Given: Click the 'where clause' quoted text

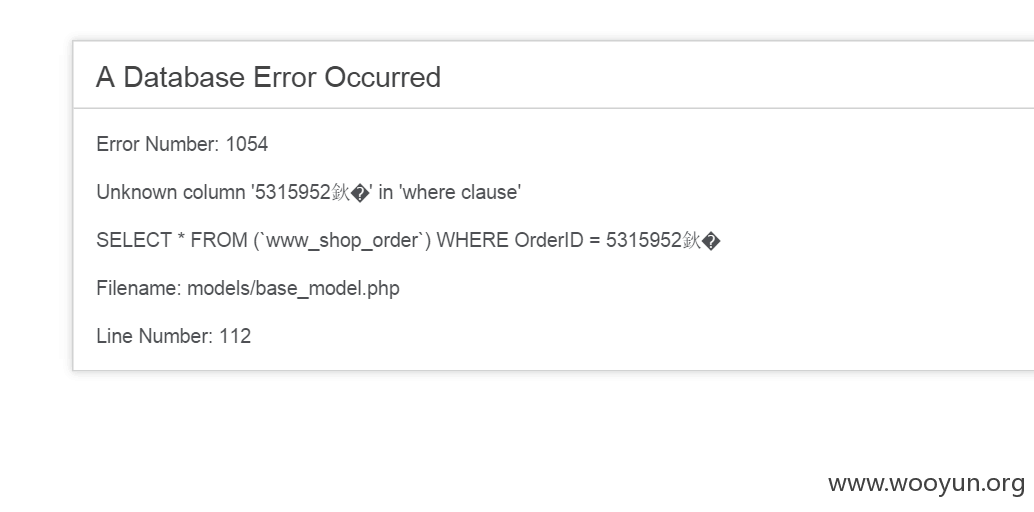Looking at the screenshot, I should [460, 192].
